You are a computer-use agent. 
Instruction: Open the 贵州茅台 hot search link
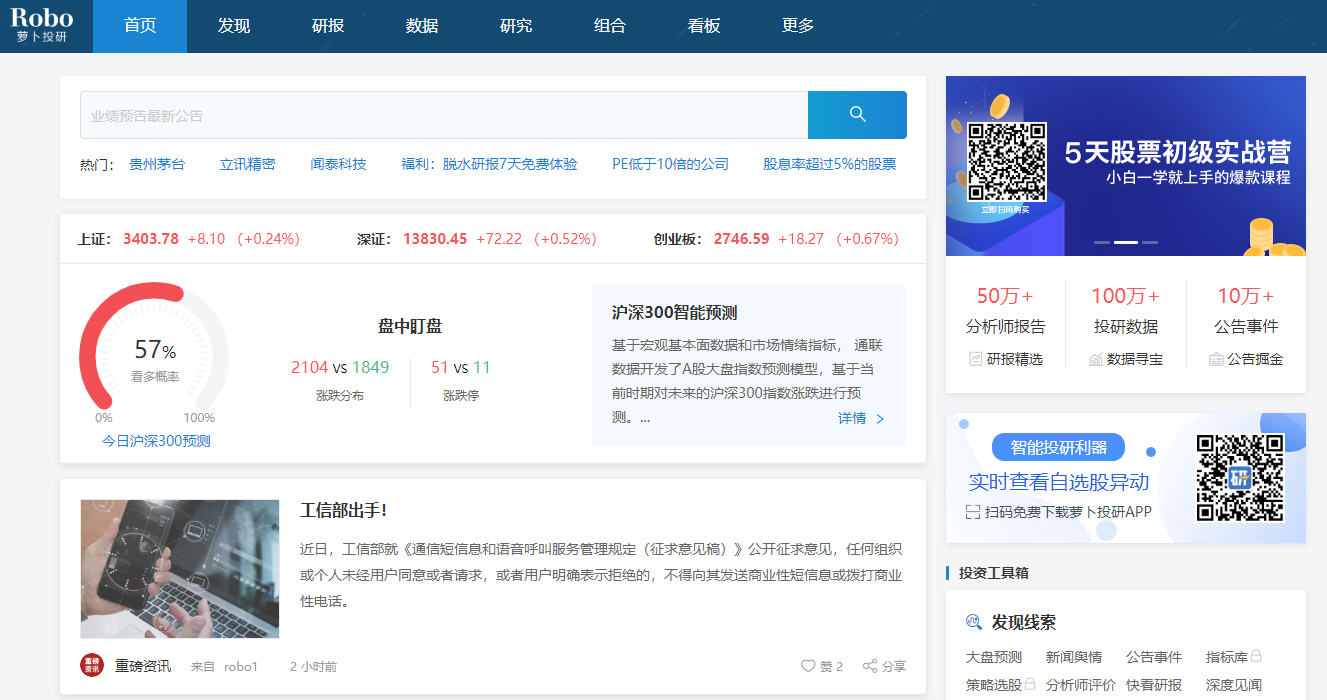point(157,164)
